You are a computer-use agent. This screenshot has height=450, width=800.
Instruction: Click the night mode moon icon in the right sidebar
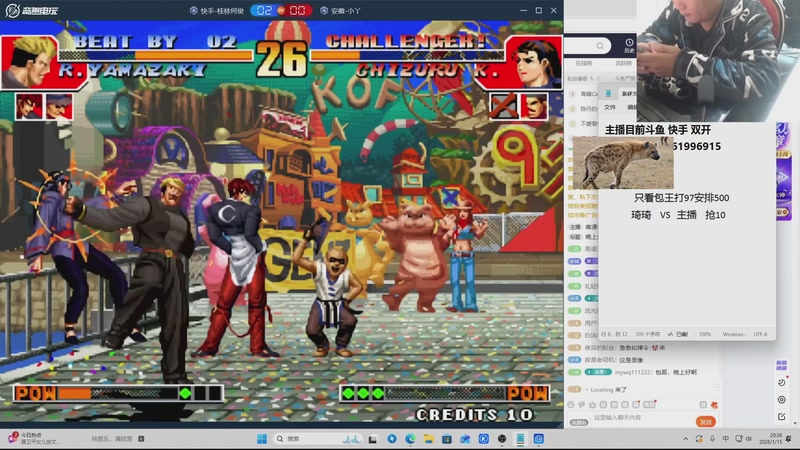(781, 383)
